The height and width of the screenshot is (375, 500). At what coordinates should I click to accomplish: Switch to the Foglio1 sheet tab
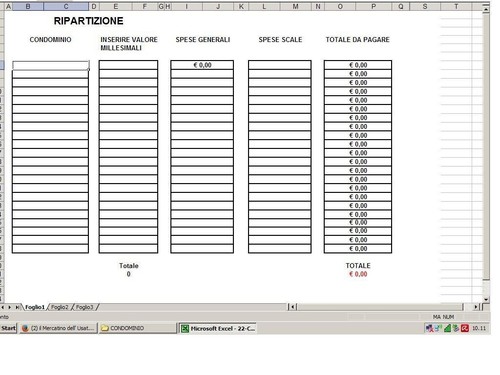pyautogui.click(x=35, y=307)
